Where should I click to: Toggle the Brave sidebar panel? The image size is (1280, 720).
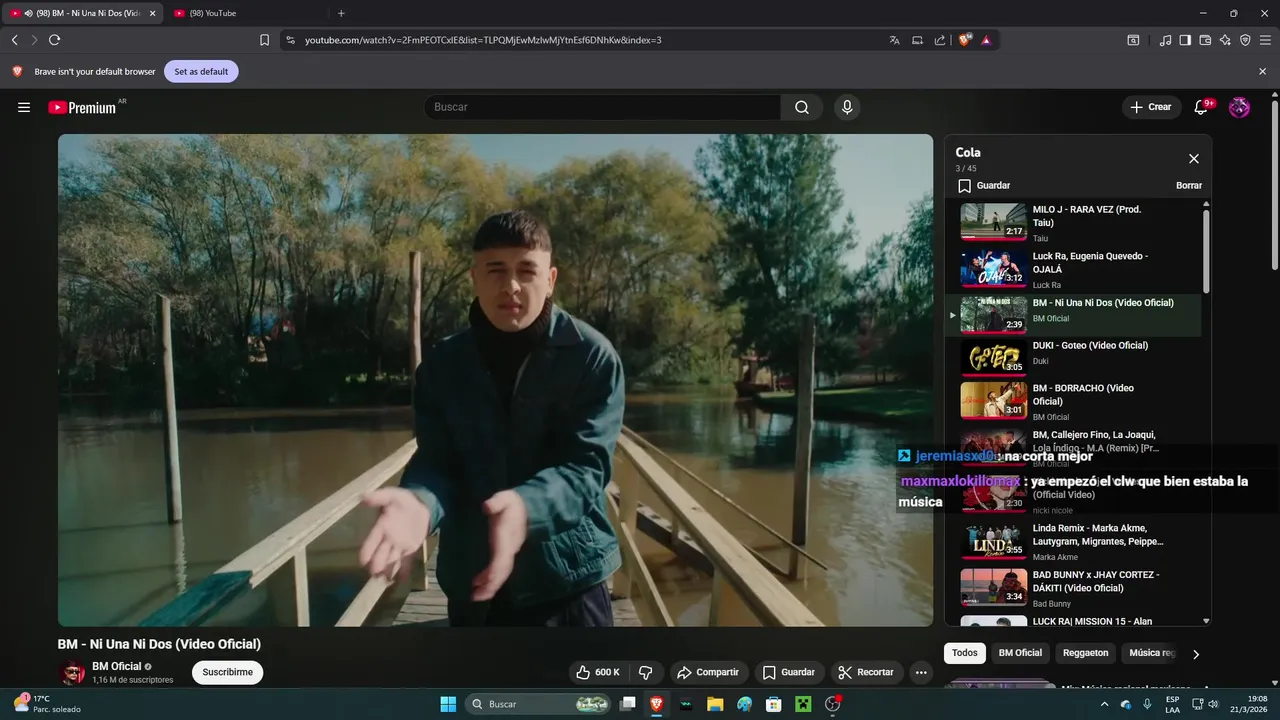(x=1185, y=40)
